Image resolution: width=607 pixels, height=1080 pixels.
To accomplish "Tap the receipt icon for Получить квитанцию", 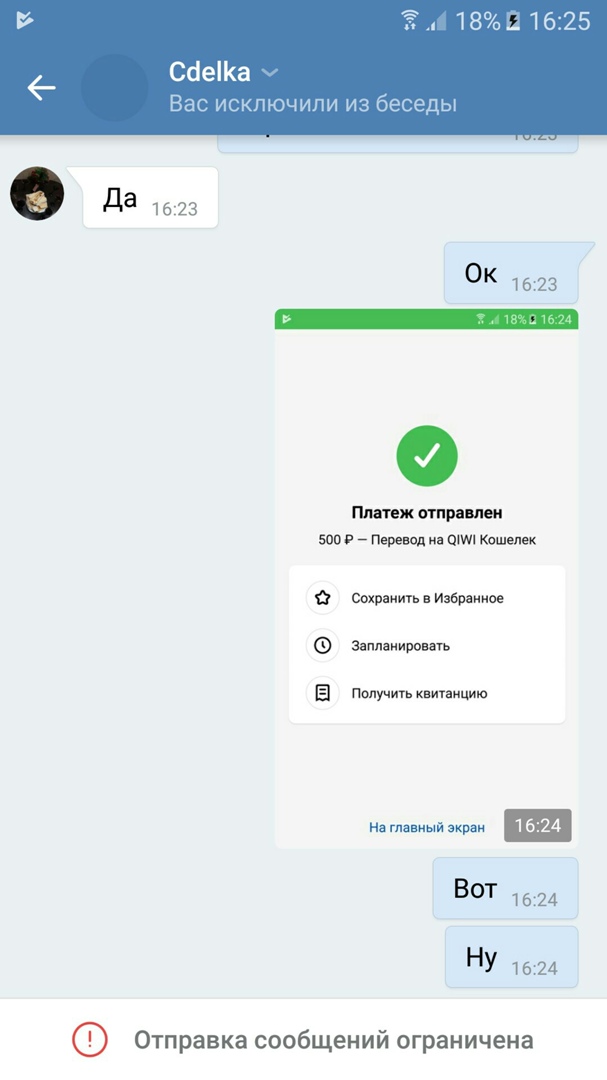I will click(322, 693).
